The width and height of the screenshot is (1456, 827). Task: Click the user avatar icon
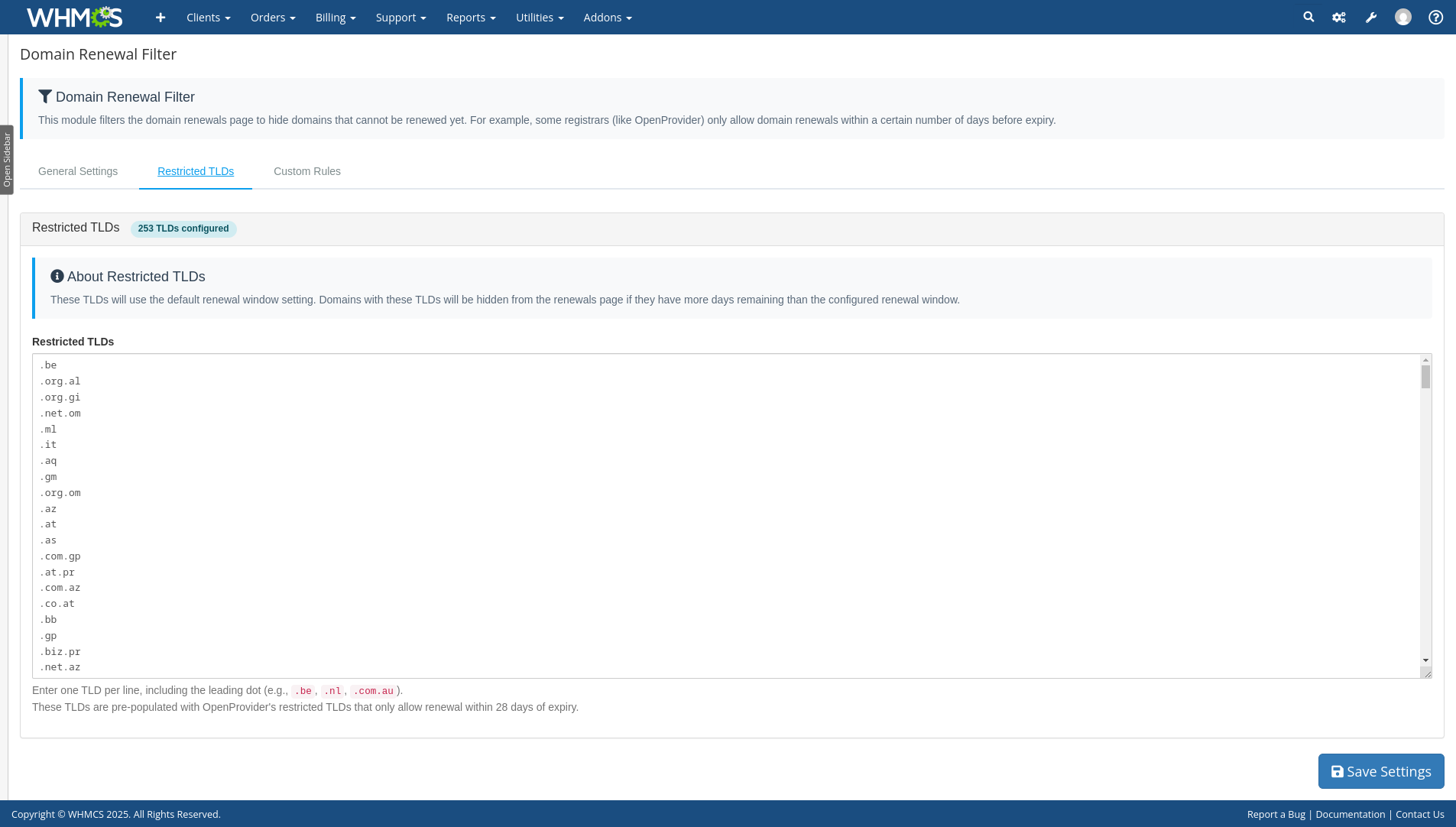coord(1403,17)
